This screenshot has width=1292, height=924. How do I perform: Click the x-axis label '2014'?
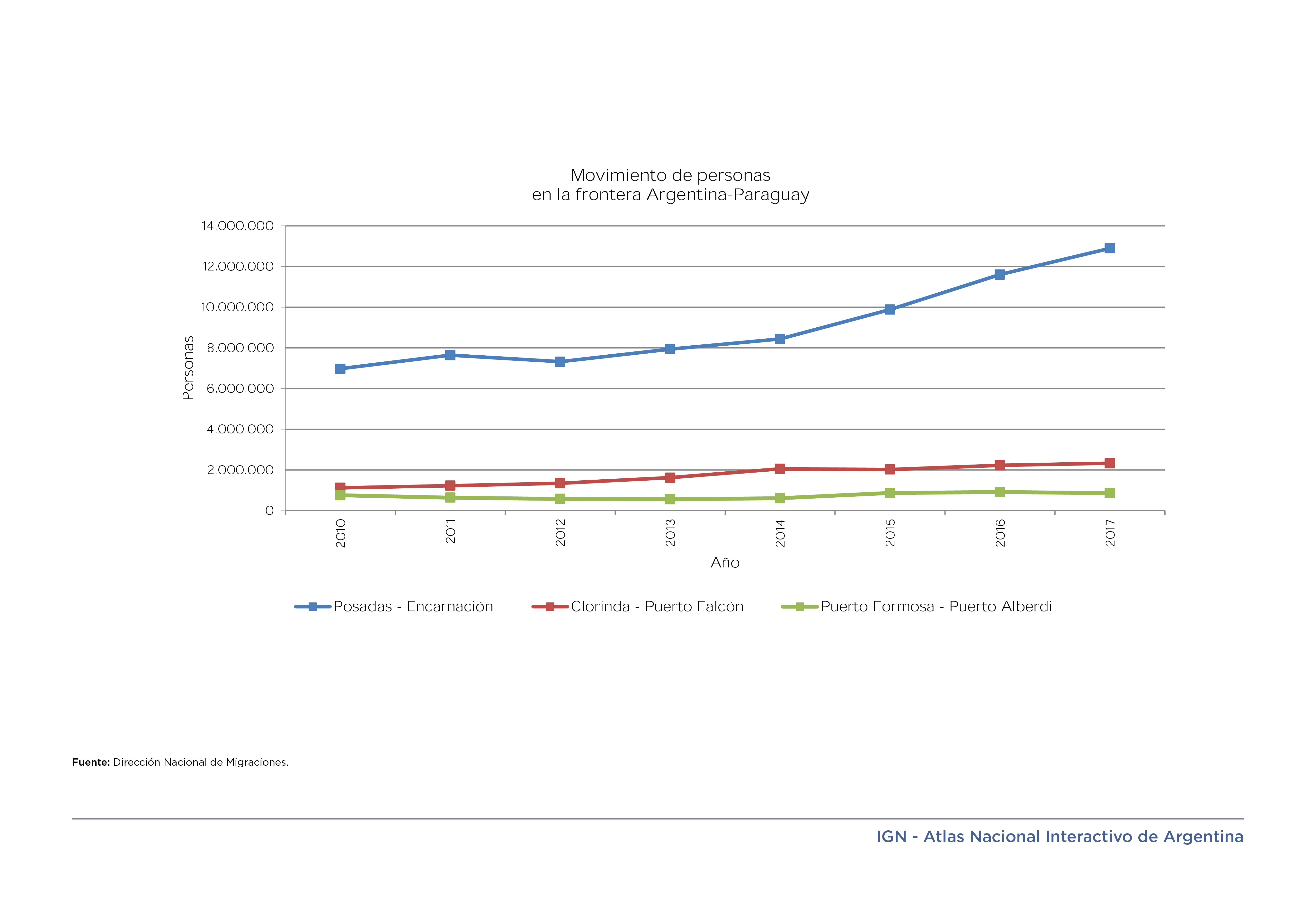pos(780,533)
